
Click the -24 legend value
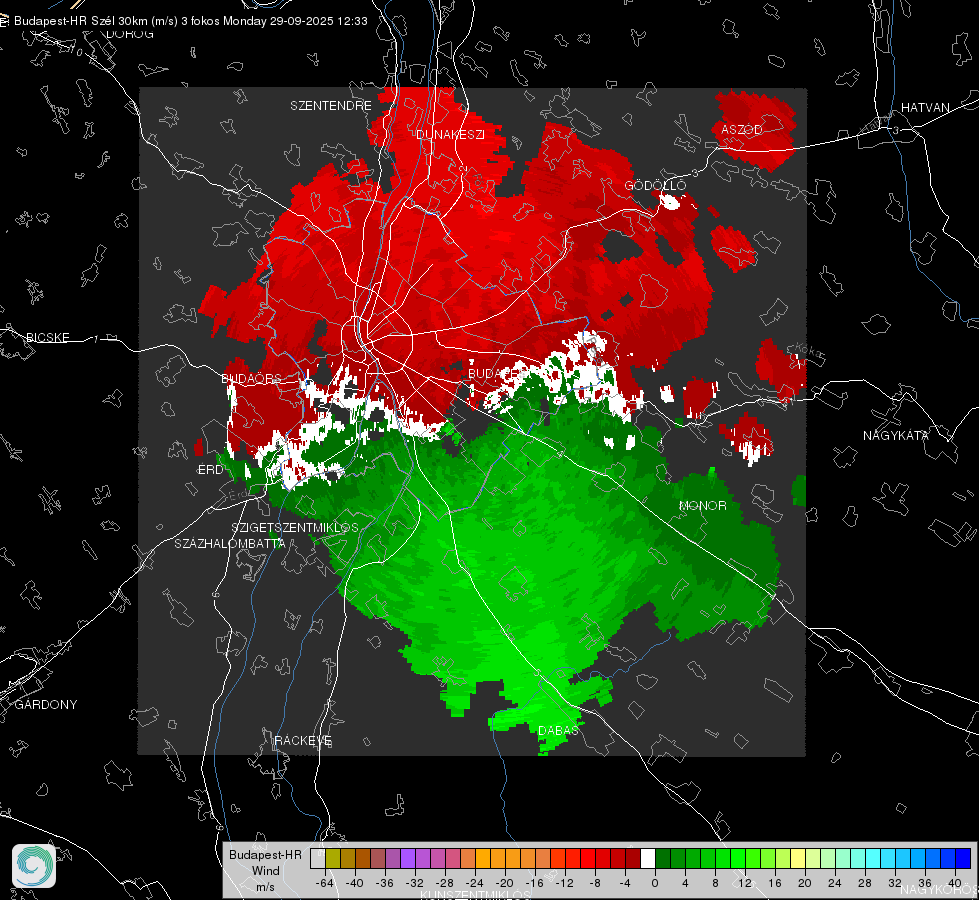tap(474, 883)
